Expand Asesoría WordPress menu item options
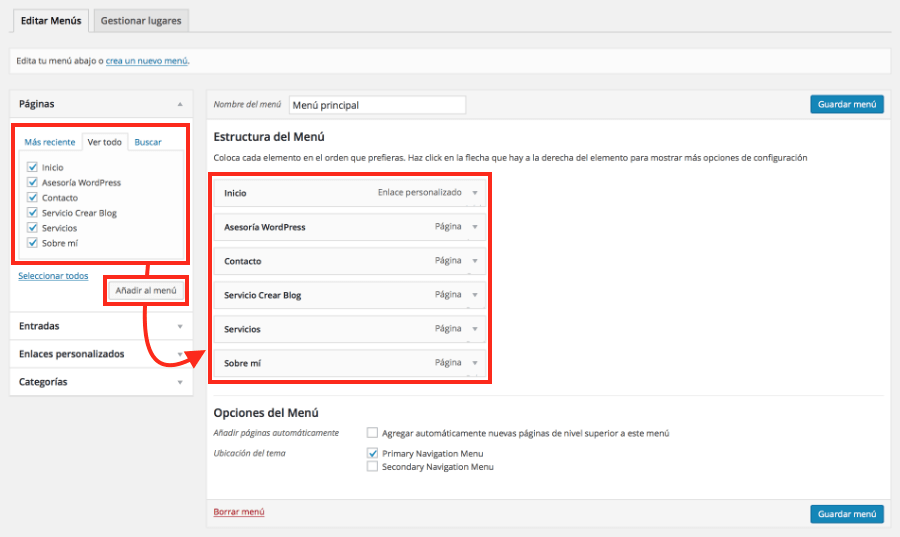The image size is (900, 537). pos(475,227)
